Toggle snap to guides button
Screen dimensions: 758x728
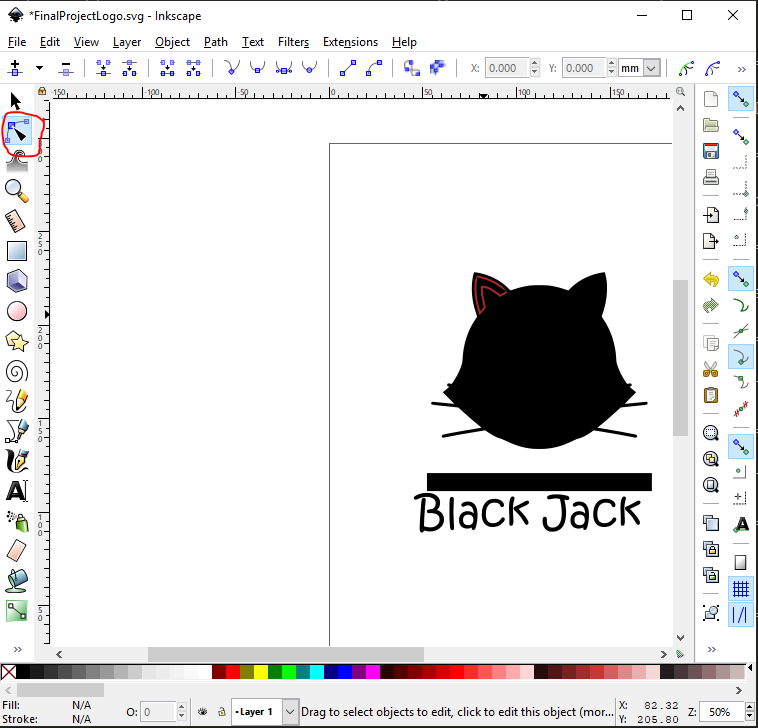(741, 615)
